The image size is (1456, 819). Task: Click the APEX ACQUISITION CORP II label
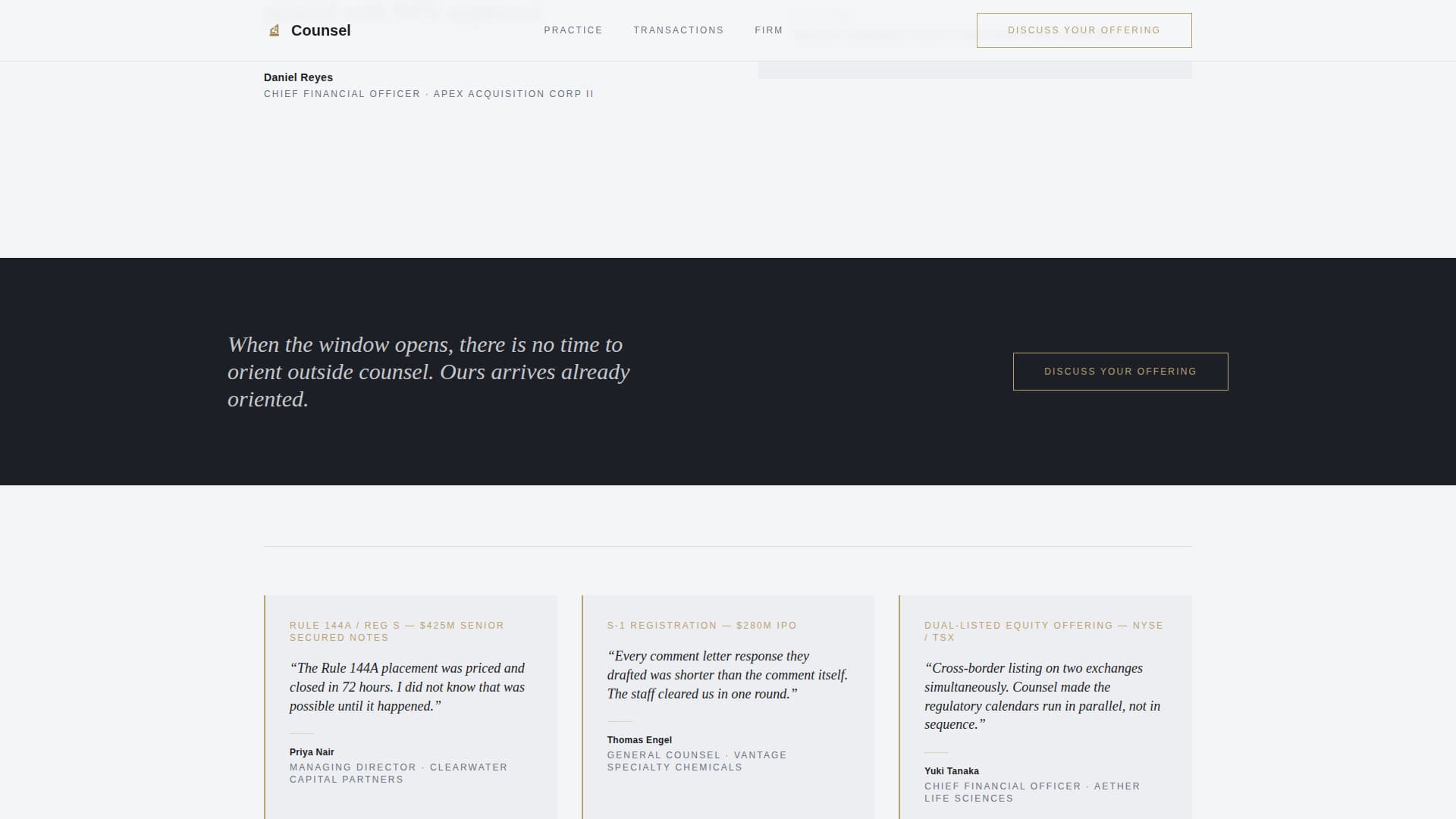(x=513, y=93)
